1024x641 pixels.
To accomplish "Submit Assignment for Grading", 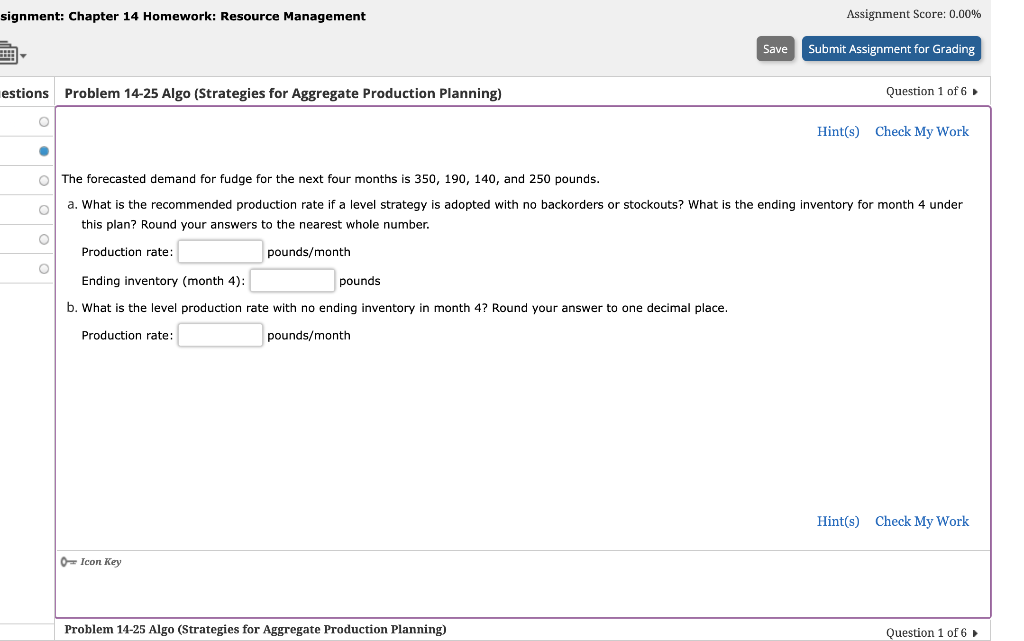I will pos(891,48).
